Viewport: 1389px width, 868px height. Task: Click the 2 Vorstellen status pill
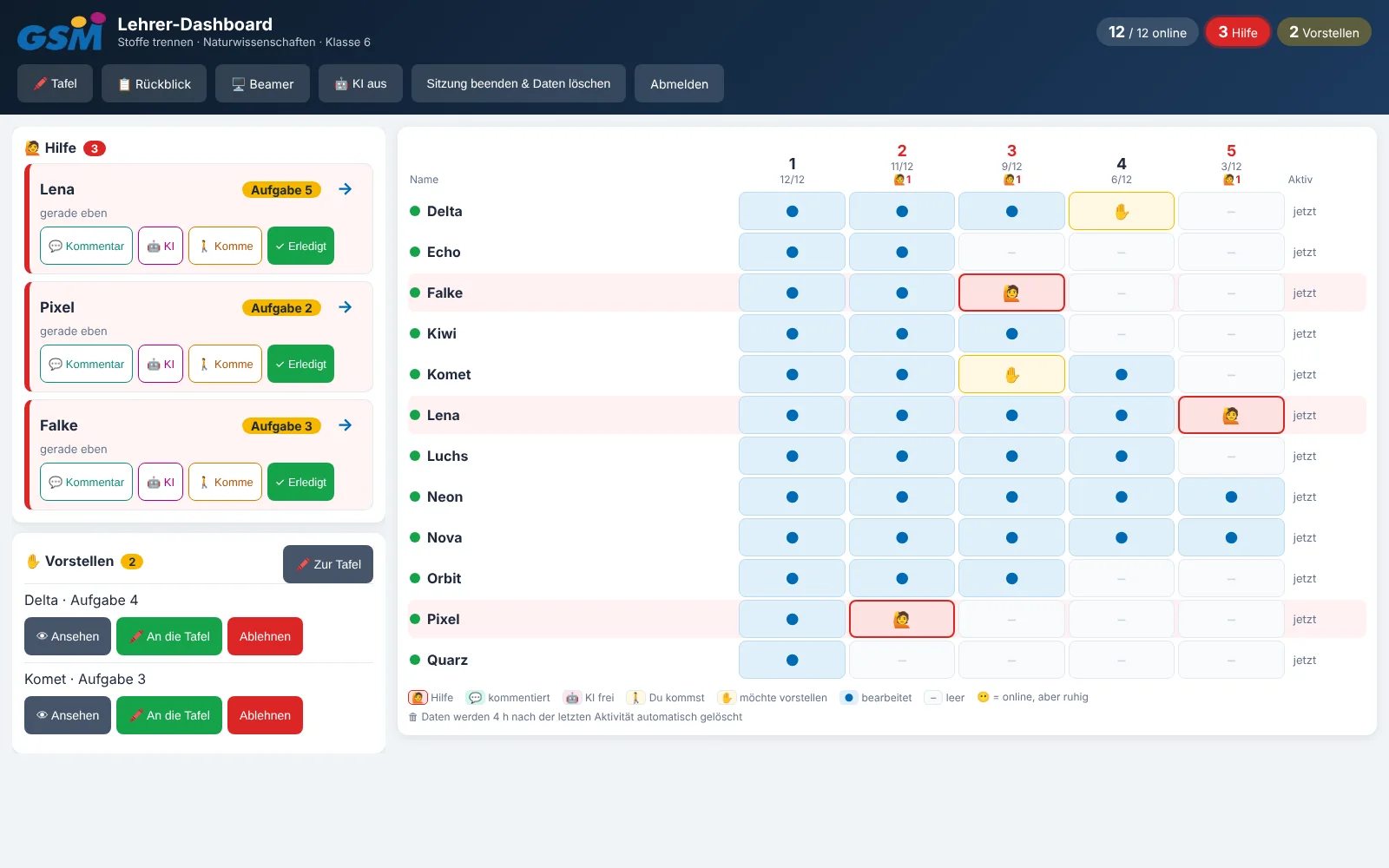(1324, 32)
